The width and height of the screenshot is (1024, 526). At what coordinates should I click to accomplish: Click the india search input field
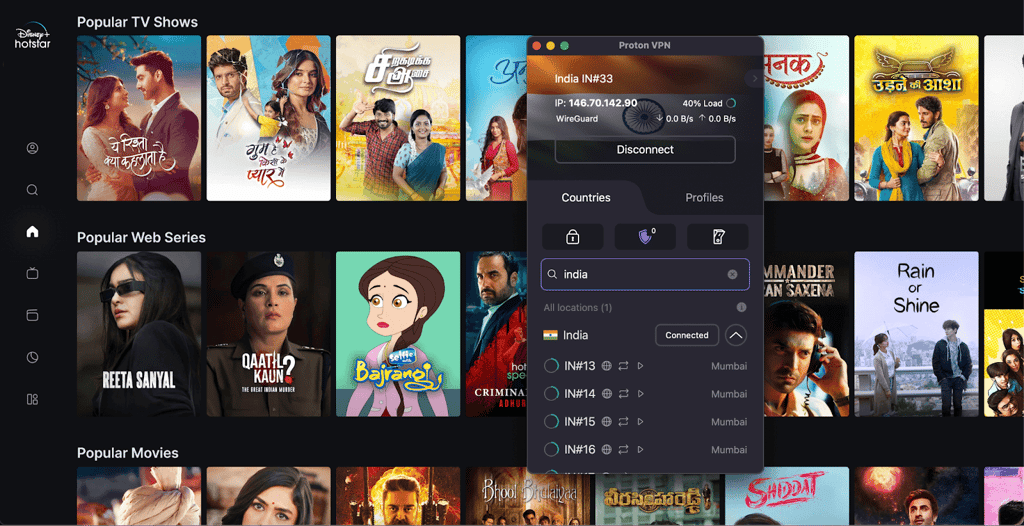[x=645, y=274]
